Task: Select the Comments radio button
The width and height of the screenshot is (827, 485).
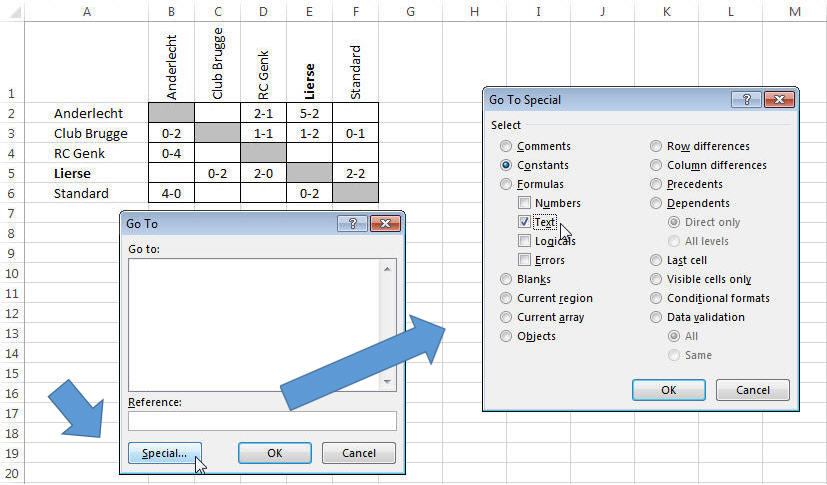Action: point(506,146)
